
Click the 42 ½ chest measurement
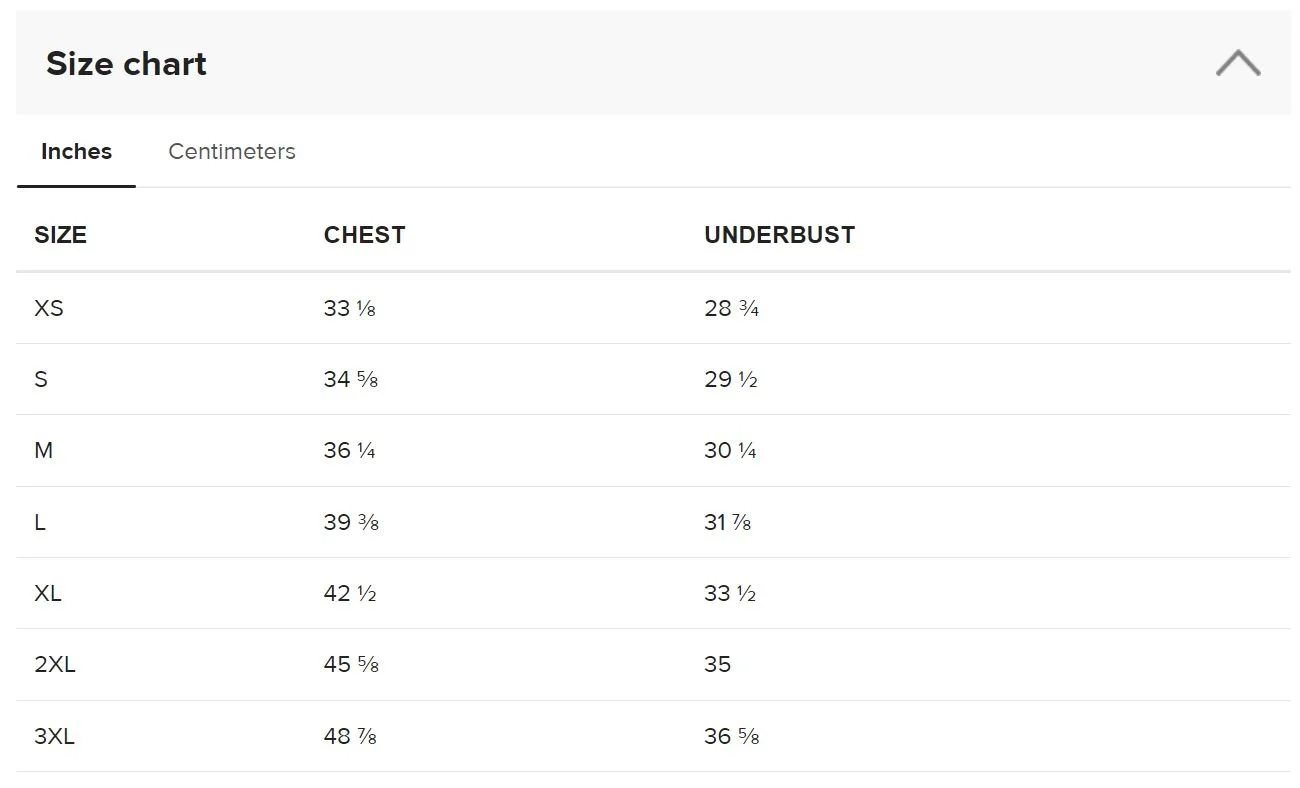(x=350, y=593)
